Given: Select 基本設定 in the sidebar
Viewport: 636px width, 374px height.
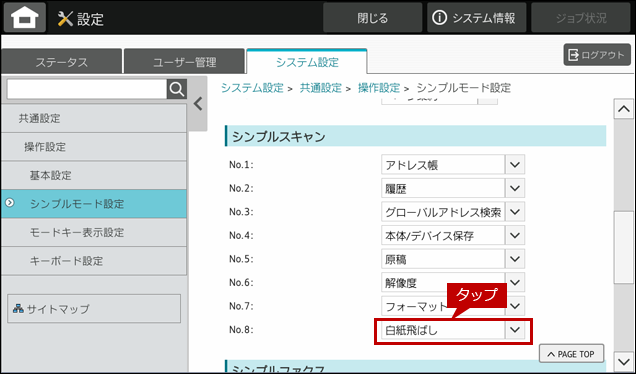Looking at the screenshot, I should click(94, 175).
